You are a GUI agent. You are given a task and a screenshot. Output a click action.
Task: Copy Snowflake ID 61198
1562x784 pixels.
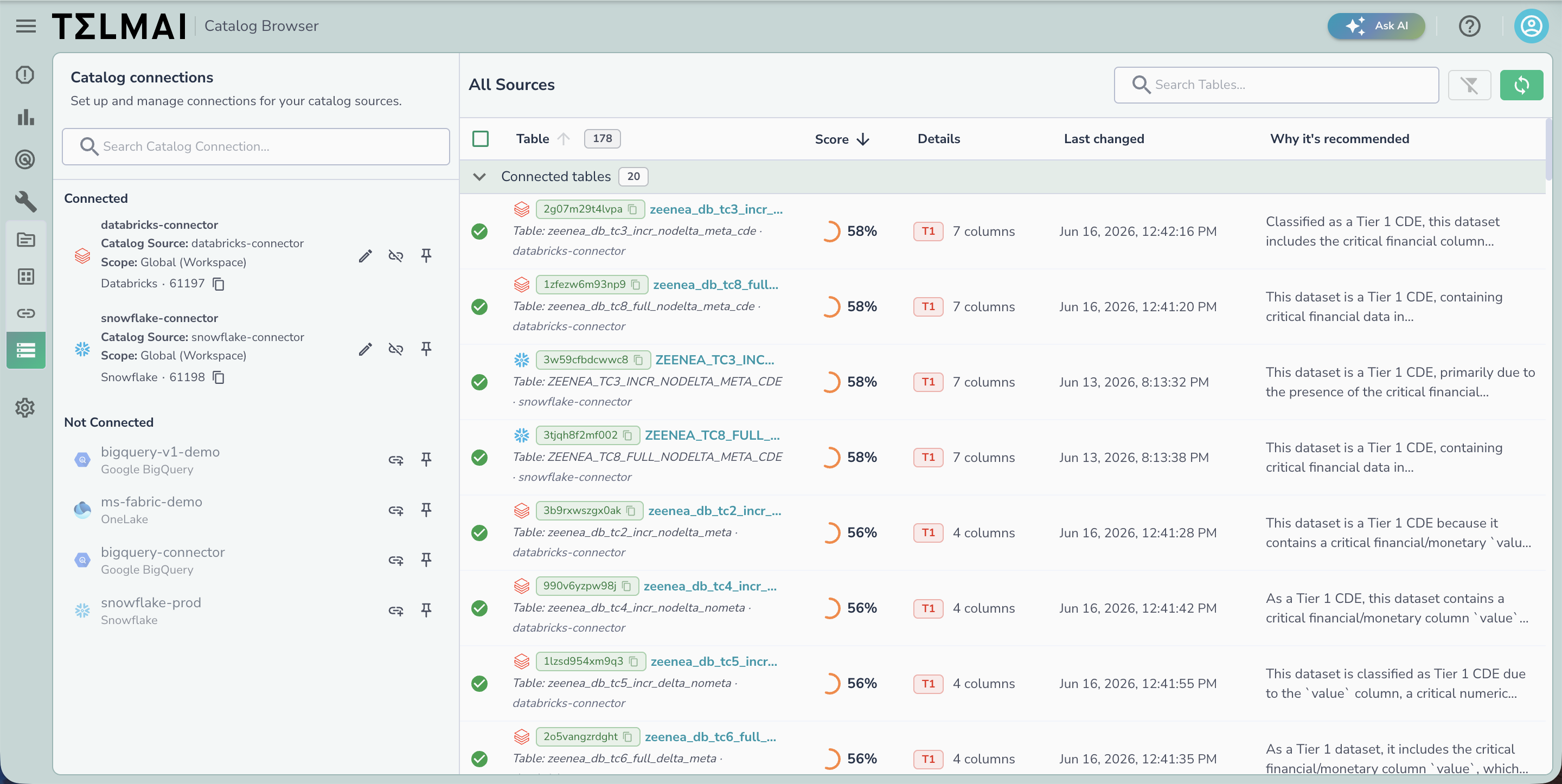tap(219, 377)
